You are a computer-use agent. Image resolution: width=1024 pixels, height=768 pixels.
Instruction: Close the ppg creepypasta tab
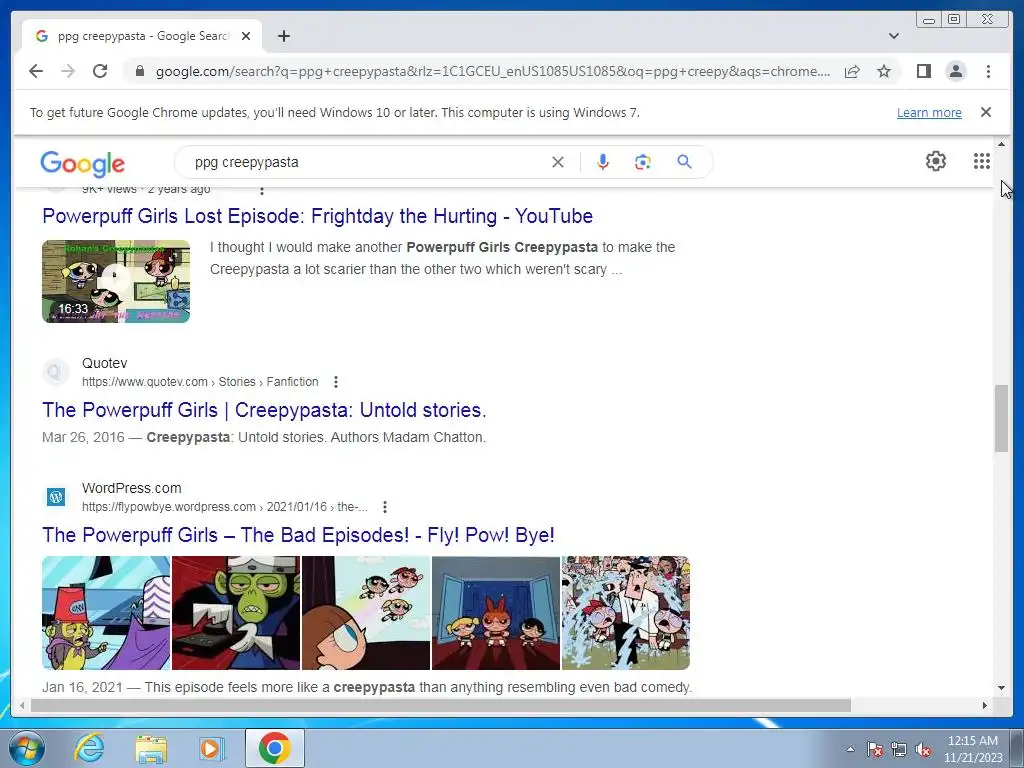(246, 36)
